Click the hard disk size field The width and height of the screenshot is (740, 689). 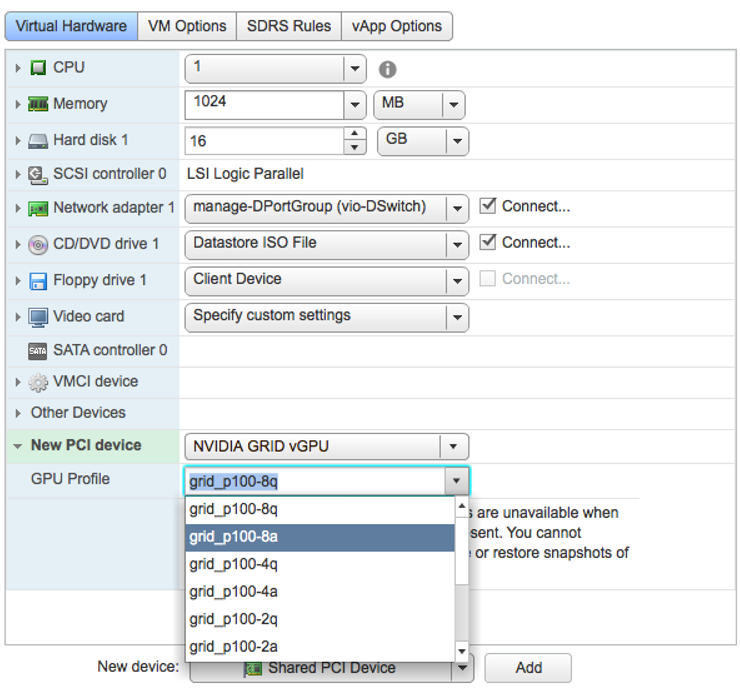click(x=264, y=141)
